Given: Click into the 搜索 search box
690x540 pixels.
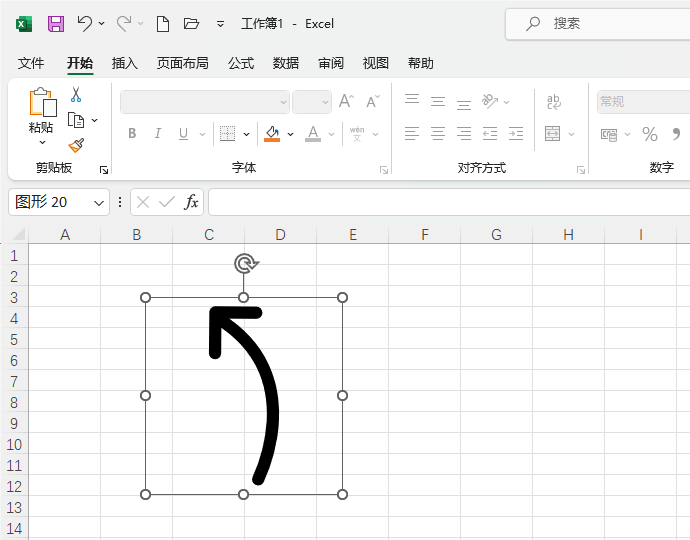Looking at the screenshot, I should point(598,24).
